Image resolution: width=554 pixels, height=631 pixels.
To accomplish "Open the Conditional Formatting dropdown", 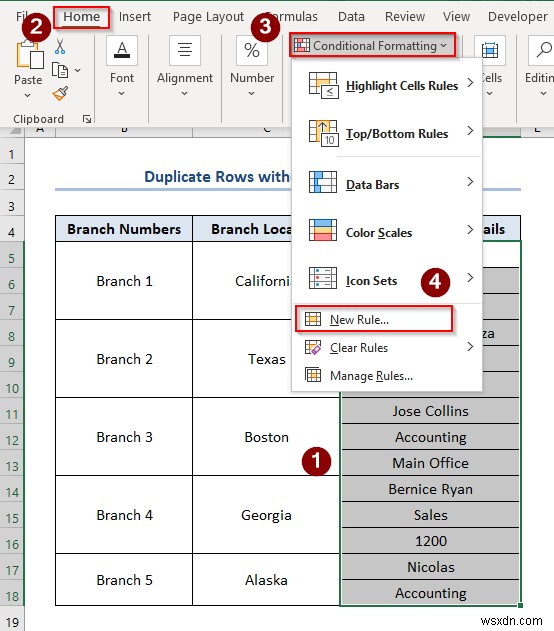I will pos(373,45).
